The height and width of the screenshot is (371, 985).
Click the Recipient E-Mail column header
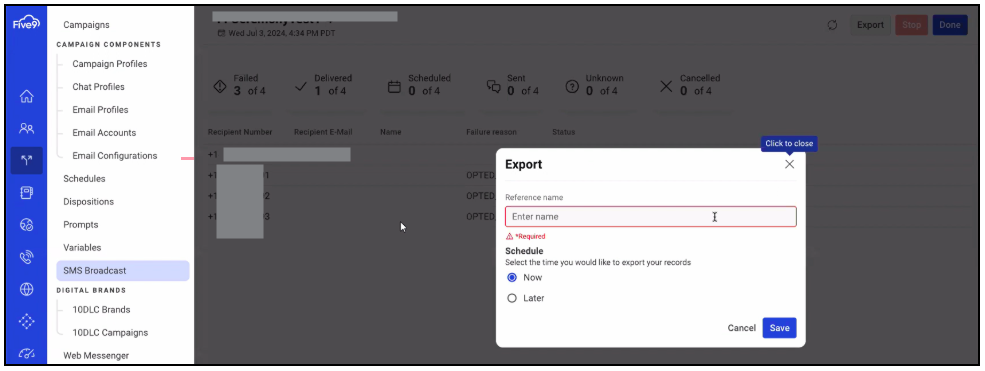(324, 132)
